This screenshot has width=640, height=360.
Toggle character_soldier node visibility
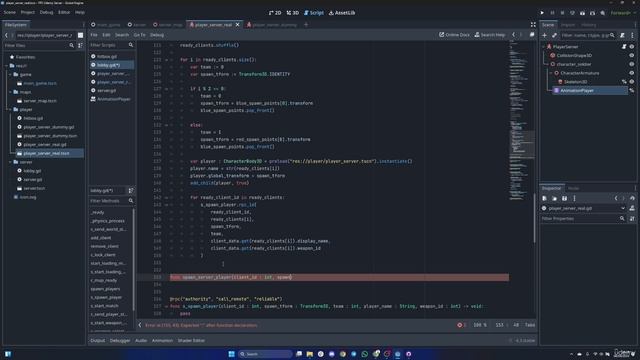click(x=631, y=64)
